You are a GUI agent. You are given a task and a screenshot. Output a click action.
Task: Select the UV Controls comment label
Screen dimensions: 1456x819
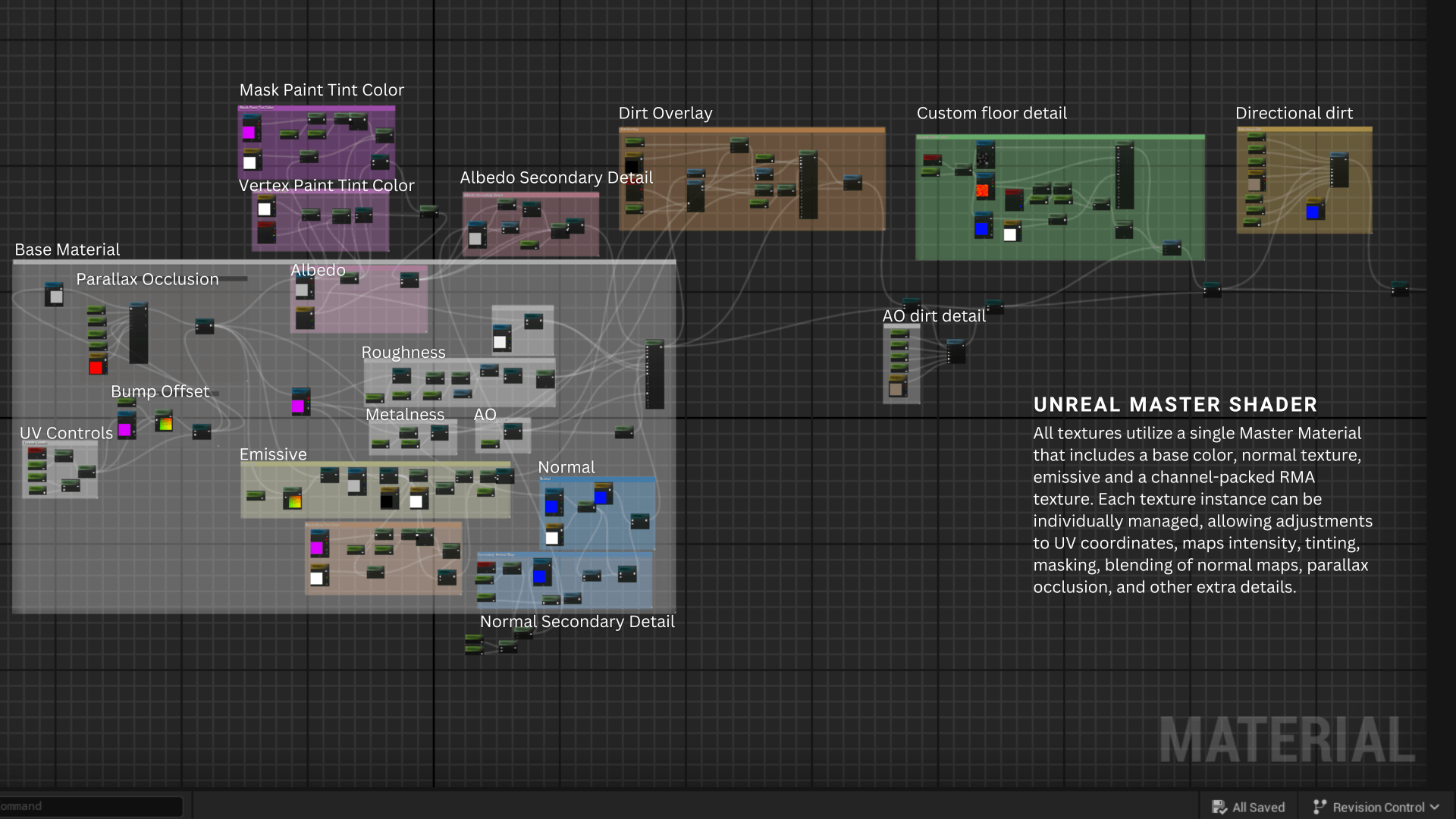[x=66, y=434]
